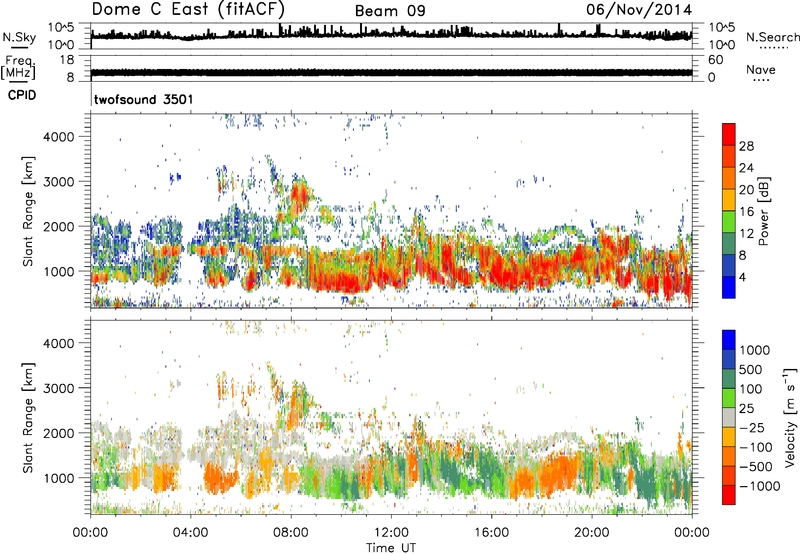The height and width of the screenshot is (554, 800).
Task: Click the '18' frequency axis tick label
Action: [x=67, y=60]
